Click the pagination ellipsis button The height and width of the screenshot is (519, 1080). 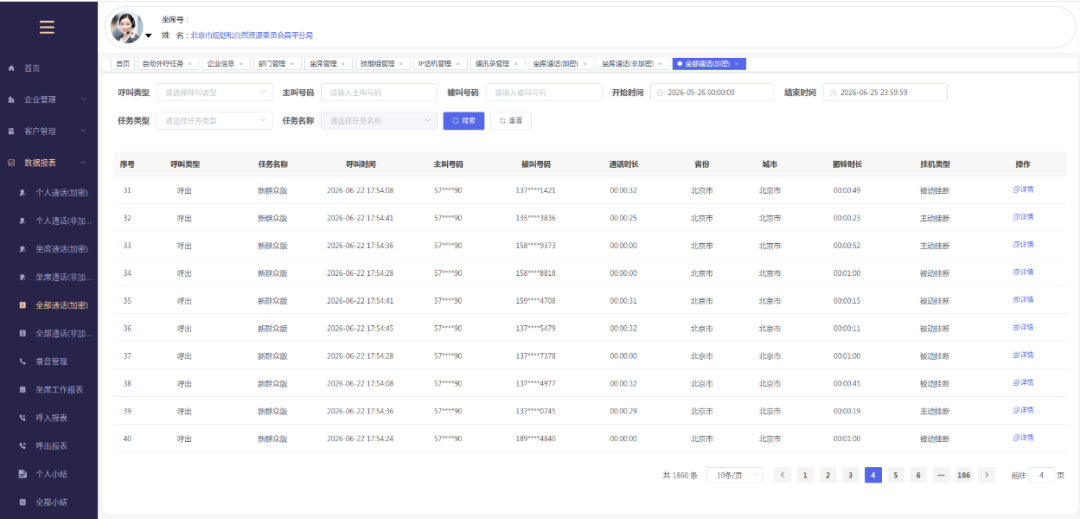(941, 475)
